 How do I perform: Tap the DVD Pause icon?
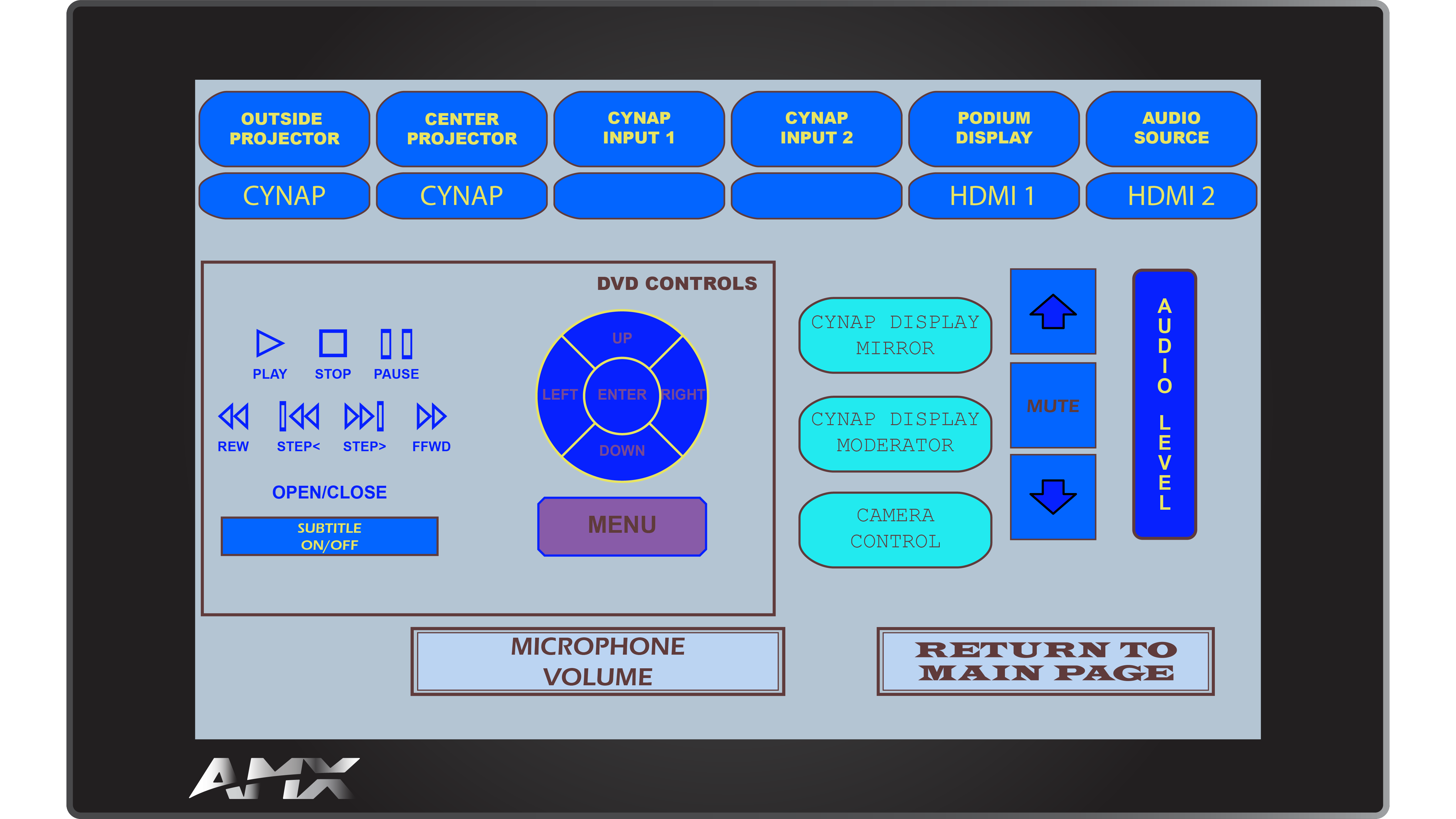[x=396, y=344]
